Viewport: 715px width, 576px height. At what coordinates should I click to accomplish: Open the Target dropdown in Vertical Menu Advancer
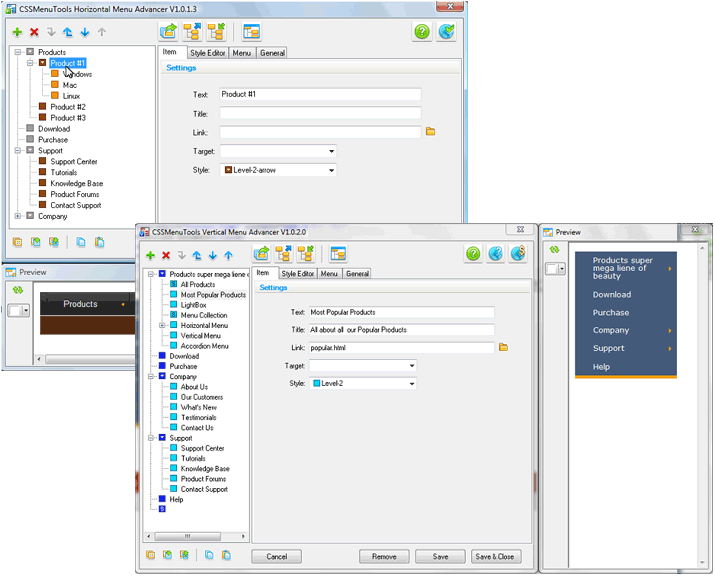coord(412,366)
